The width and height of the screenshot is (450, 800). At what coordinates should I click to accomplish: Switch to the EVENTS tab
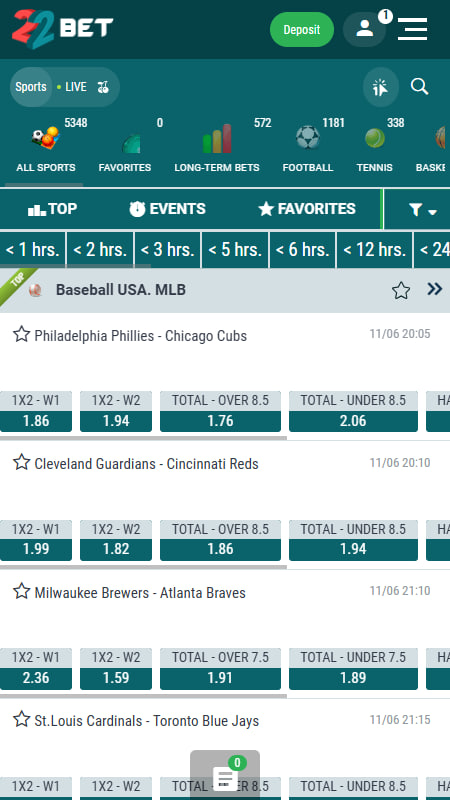pos(167,209)
